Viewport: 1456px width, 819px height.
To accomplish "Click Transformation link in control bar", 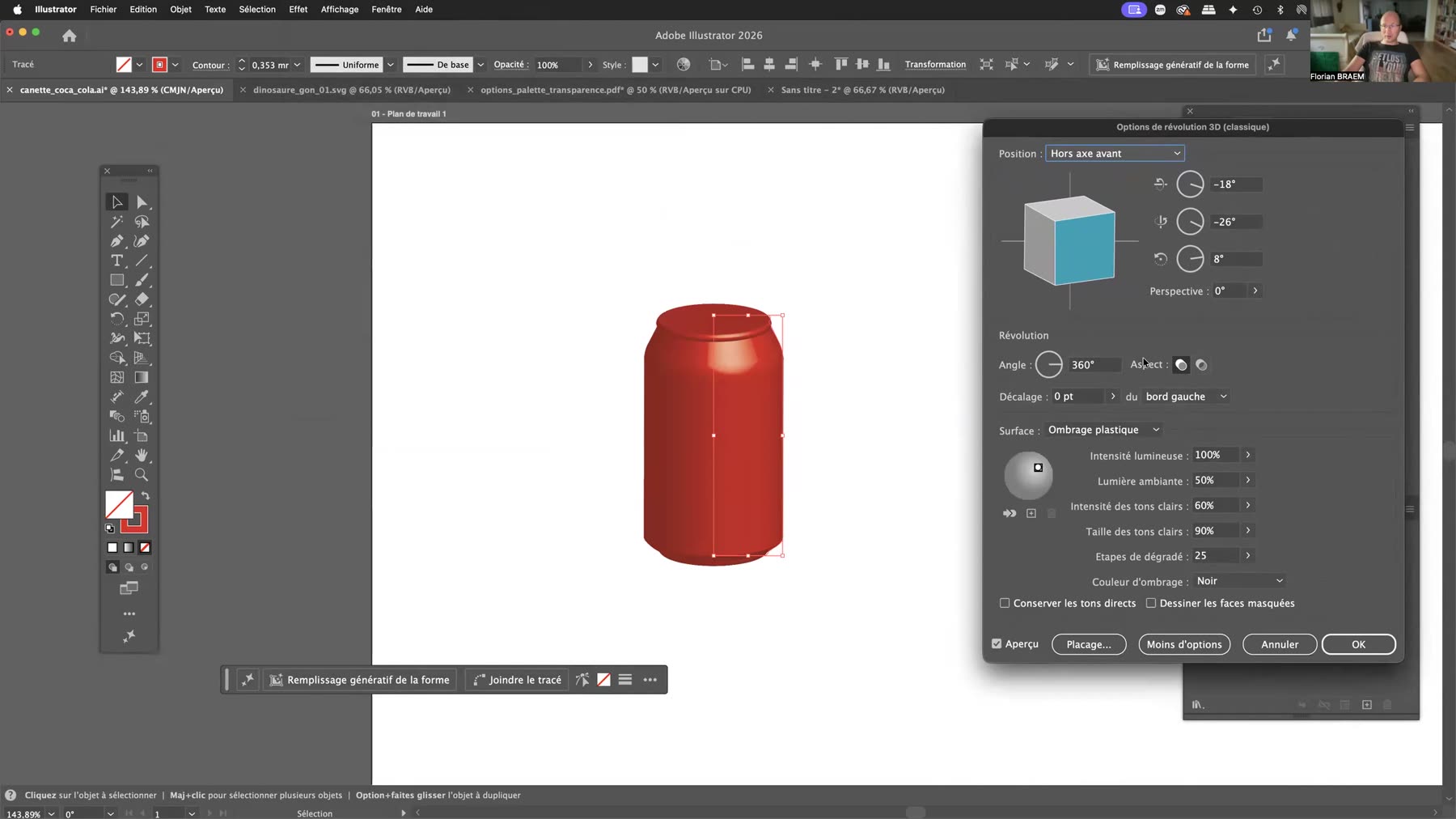I will (935, 65).
